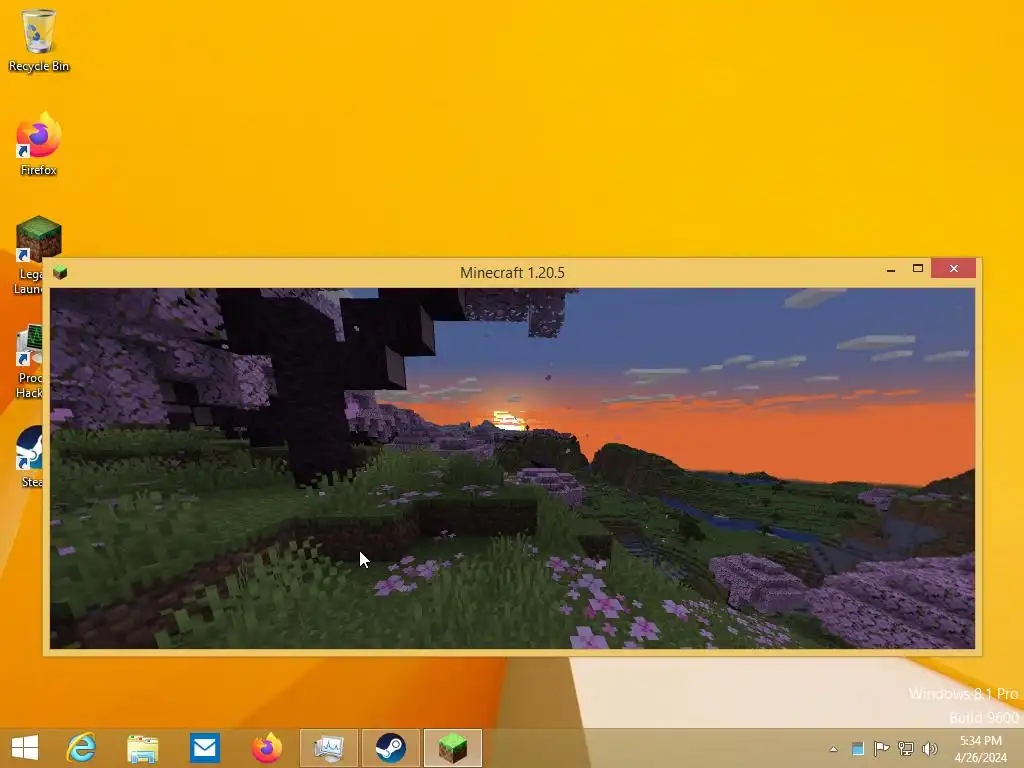This screenshot has height=768, width=1024.
Task: Open the Windows Start button
Action: click(x=25, y=748)
